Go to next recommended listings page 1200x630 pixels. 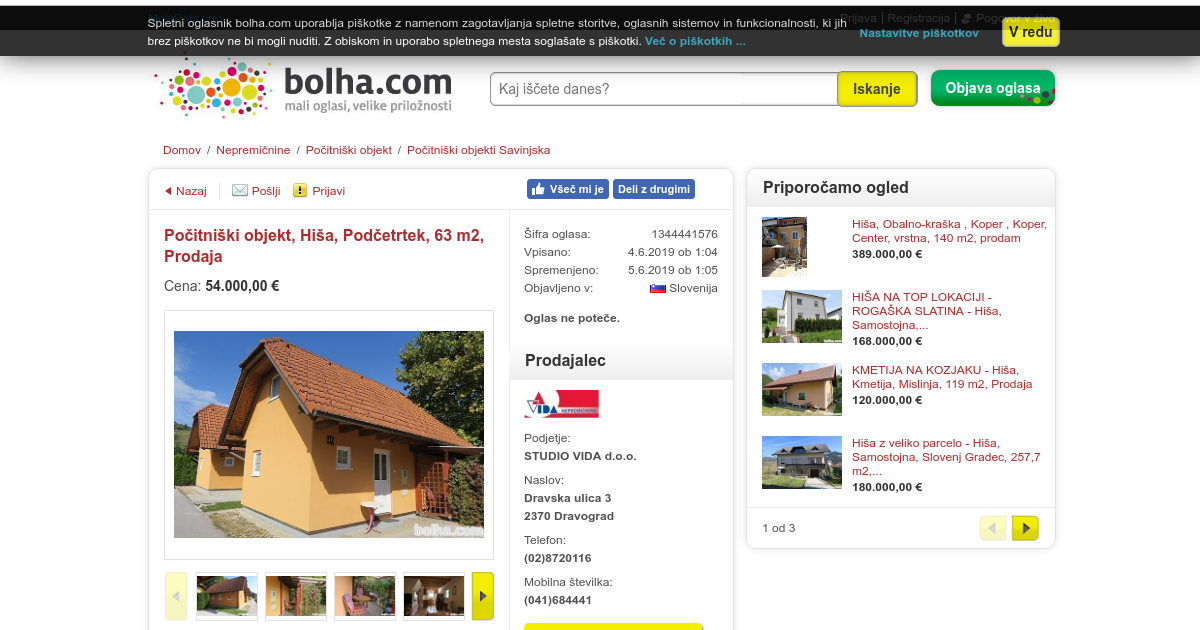coord(1025,528)
